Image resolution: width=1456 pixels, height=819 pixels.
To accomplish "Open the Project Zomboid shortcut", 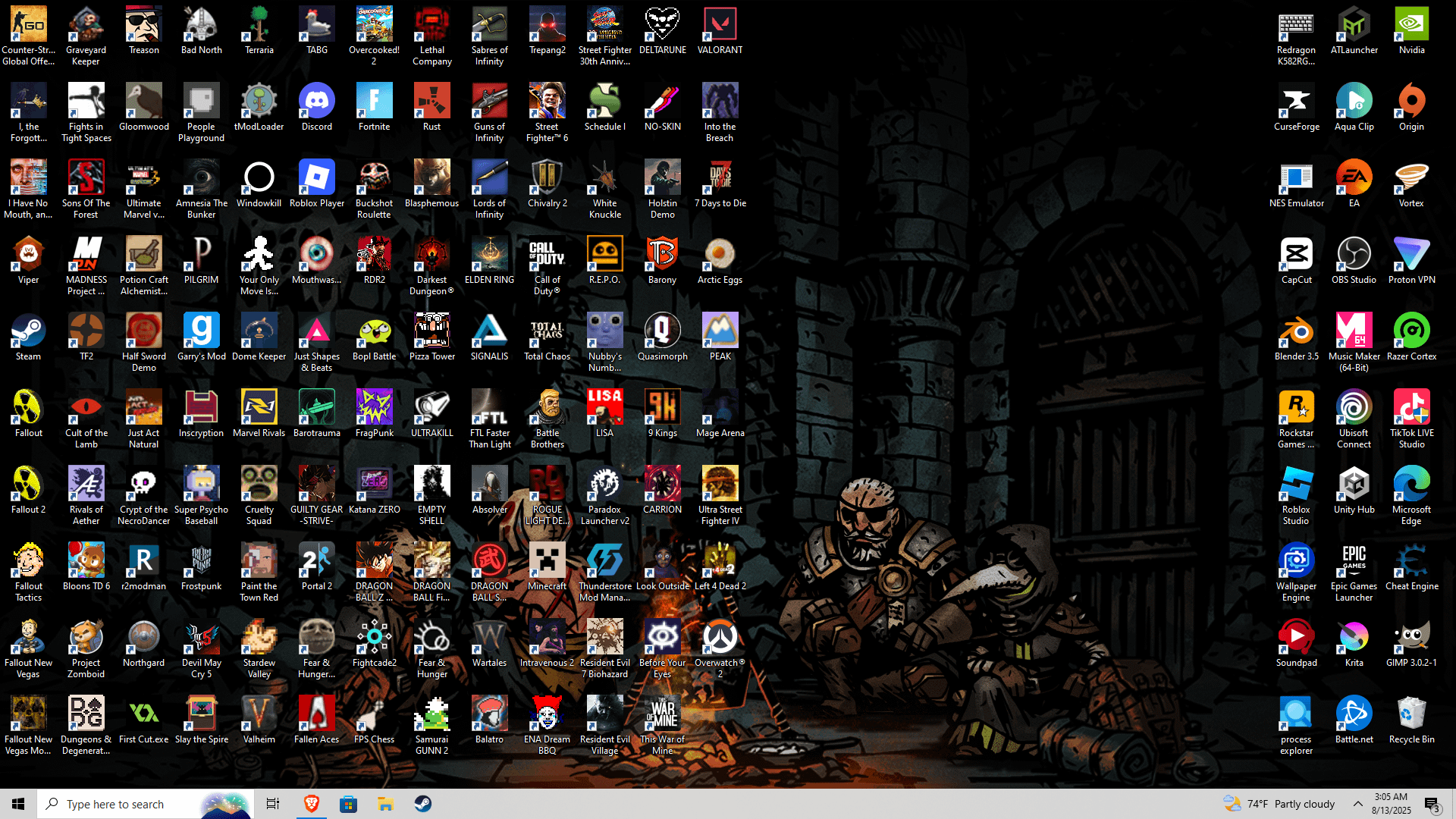I will [x=86, y=649].
